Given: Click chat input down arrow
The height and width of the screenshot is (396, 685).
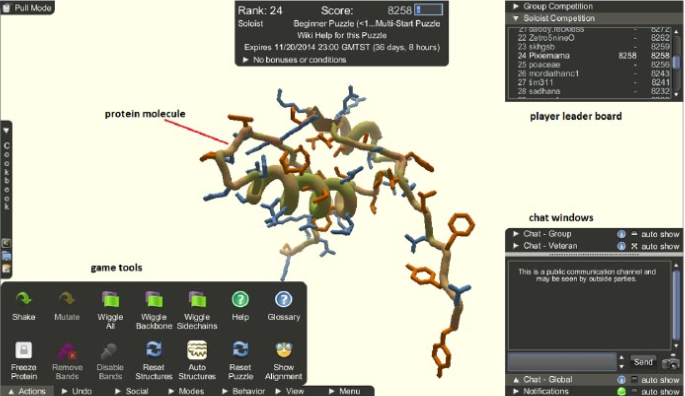Looking at the screenshot, I should [622, 366].
